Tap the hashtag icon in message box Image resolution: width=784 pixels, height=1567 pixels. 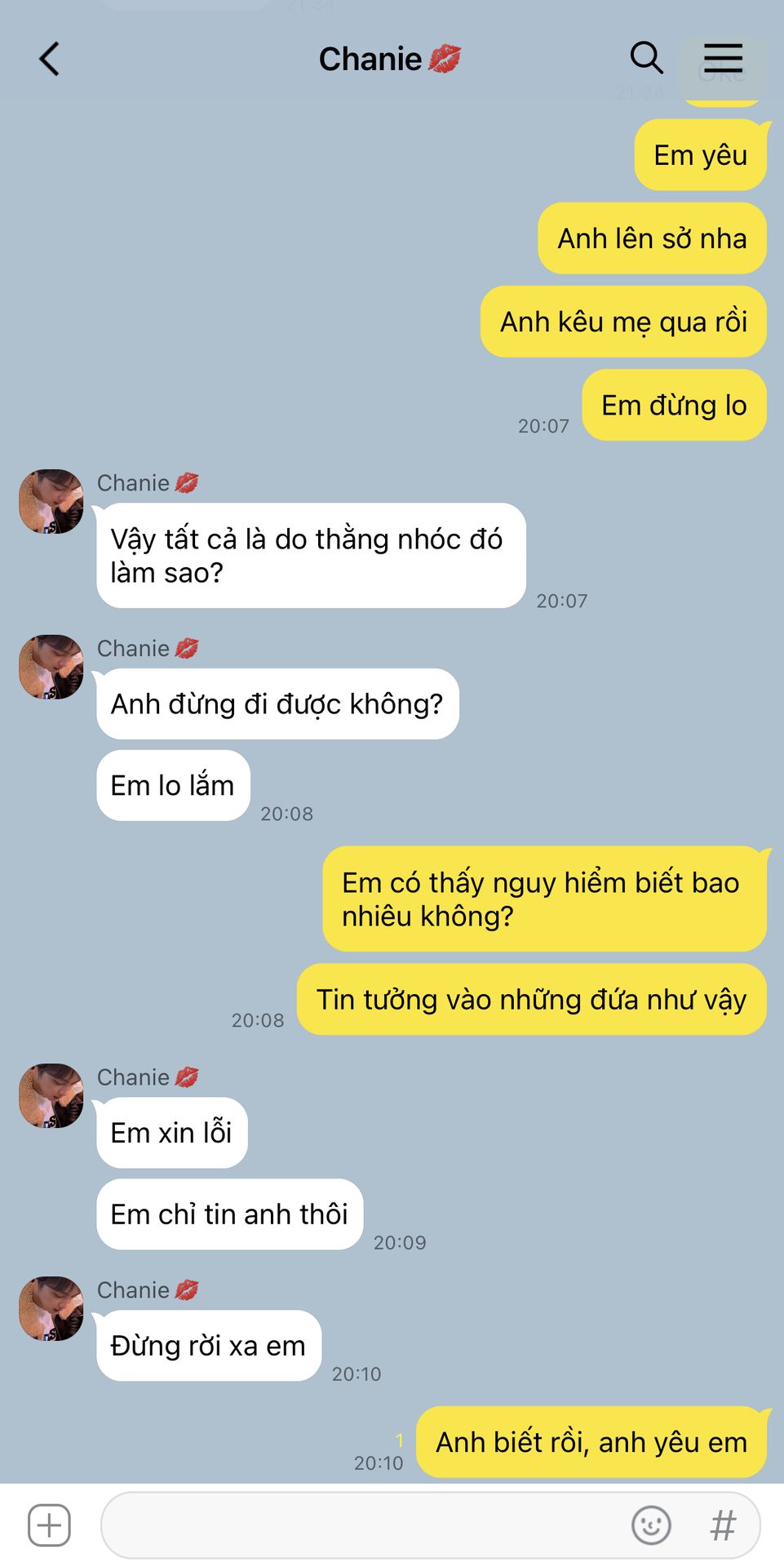point(723,1525)
